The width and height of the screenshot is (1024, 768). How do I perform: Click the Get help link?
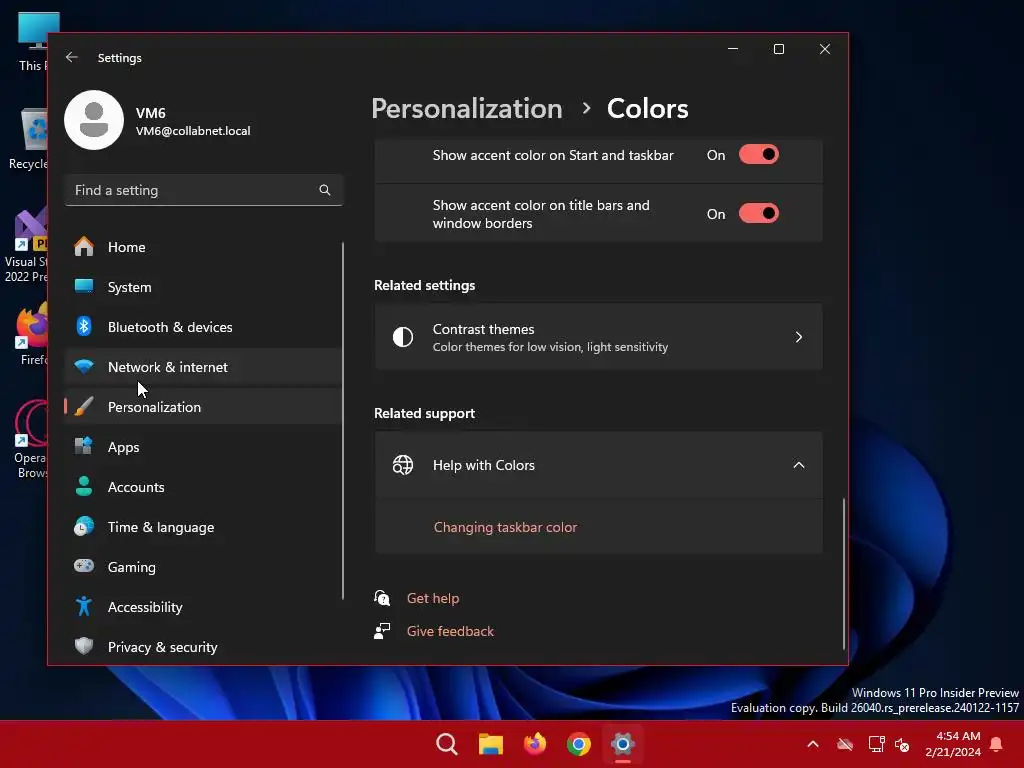click(x=433, y=598)
